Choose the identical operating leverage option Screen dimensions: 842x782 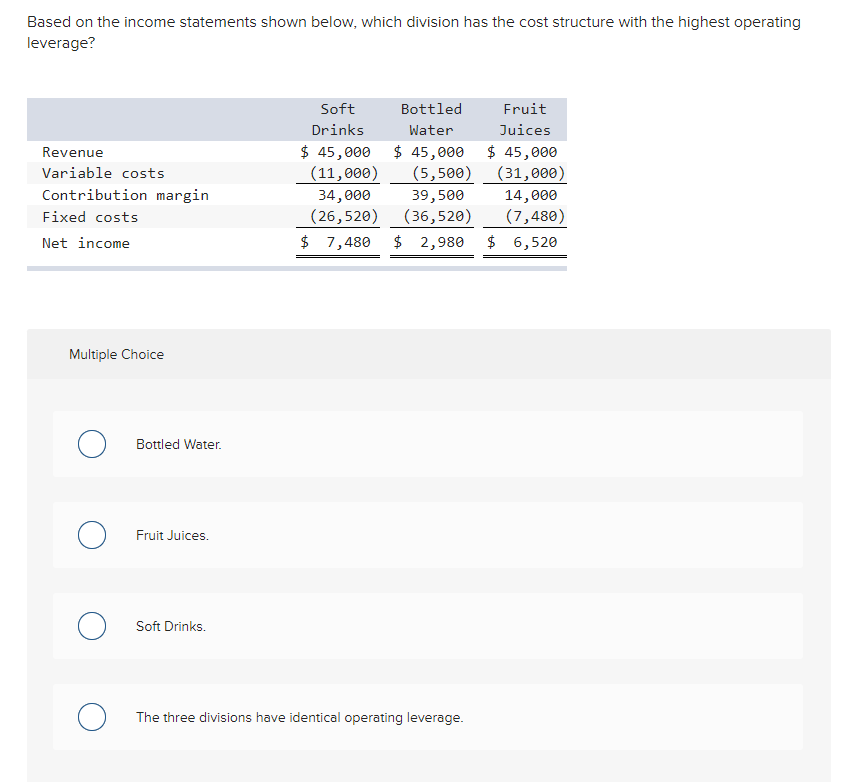click(x=91, y=717)
